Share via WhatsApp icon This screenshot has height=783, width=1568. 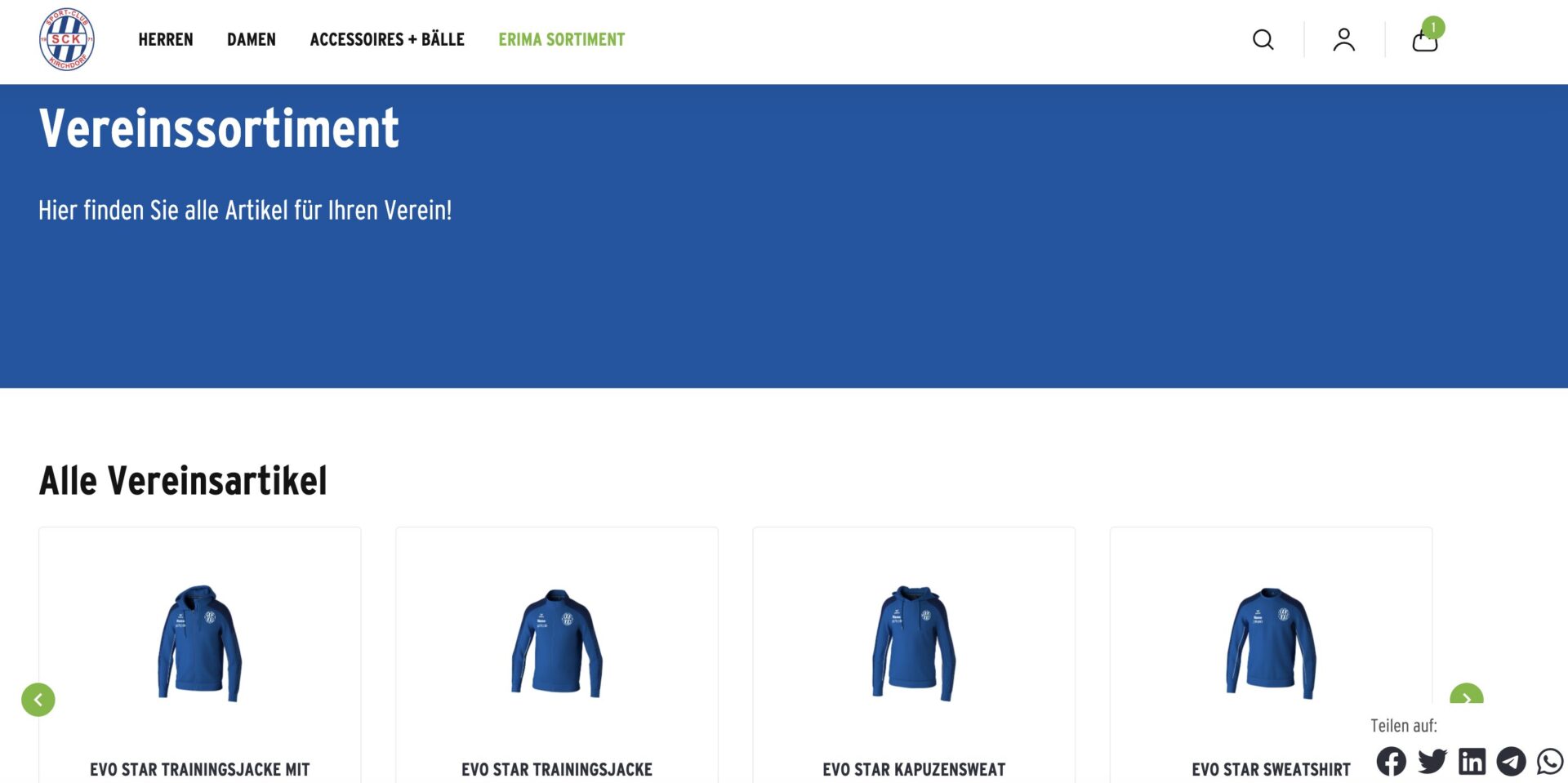pyautogui.click(x=1550, y=761)
